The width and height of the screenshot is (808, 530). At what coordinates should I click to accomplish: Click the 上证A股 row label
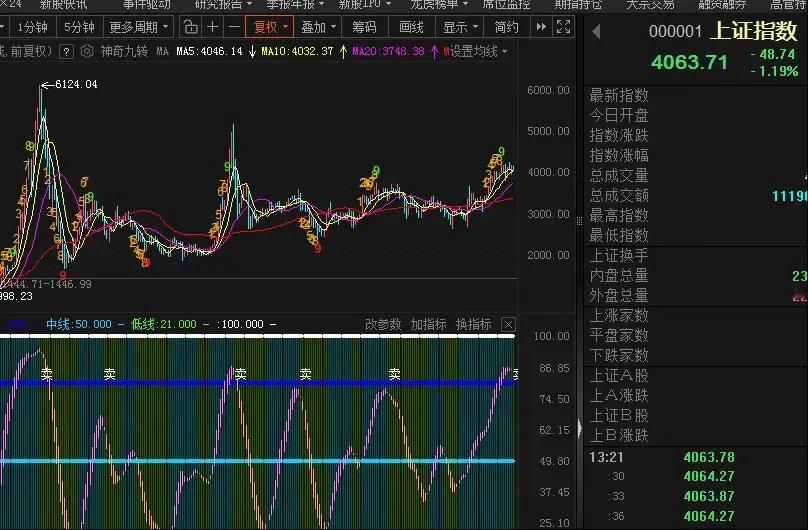[x=619, y=375]
